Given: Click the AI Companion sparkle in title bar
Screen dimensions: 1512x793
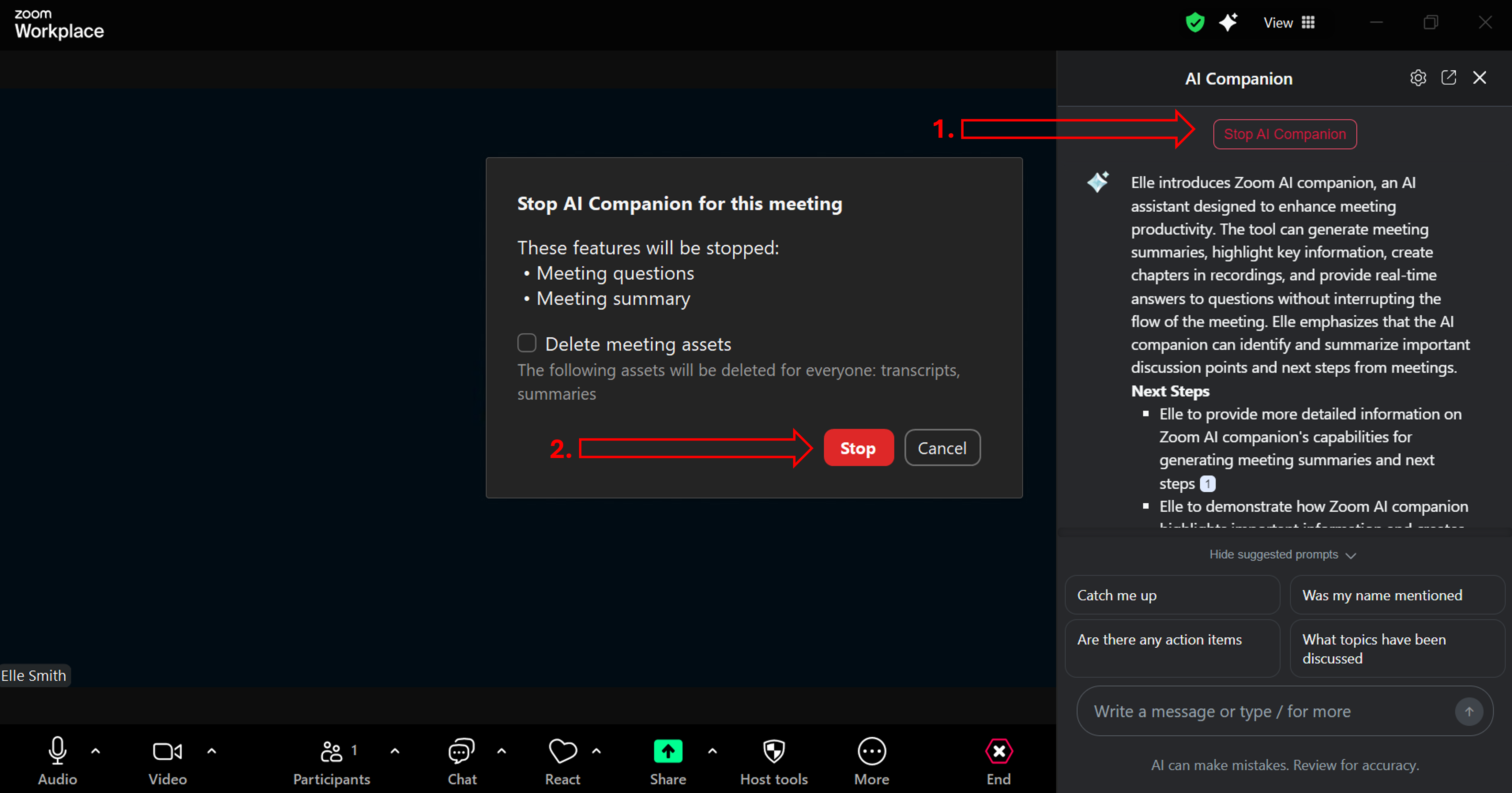Looking at the screenshot, I should point(1228,22).
